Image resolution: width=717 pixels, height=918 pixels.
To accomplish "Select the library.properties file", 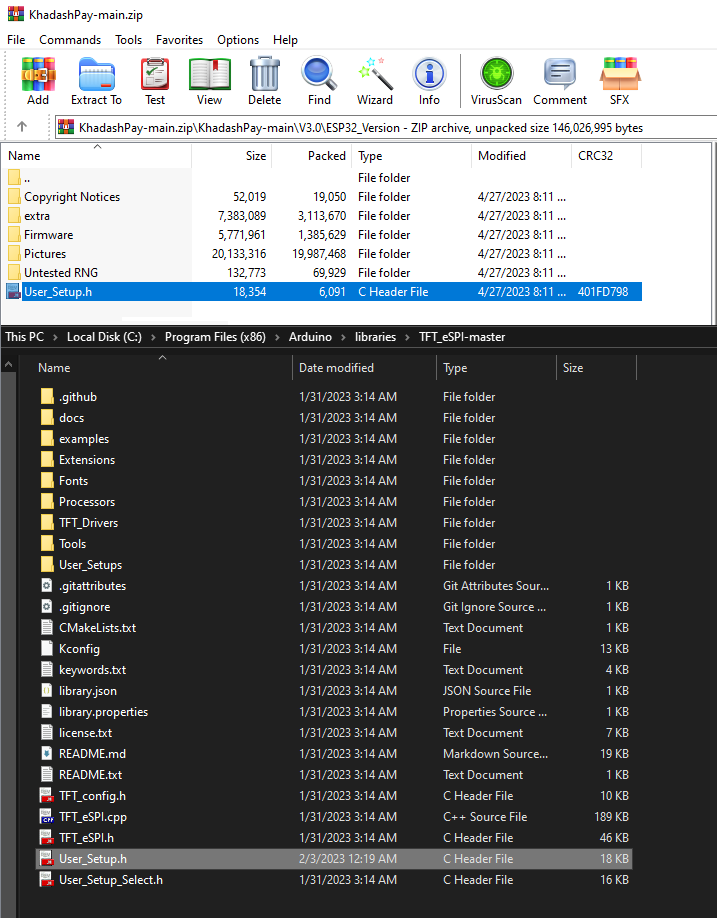I will coord(334,711).
